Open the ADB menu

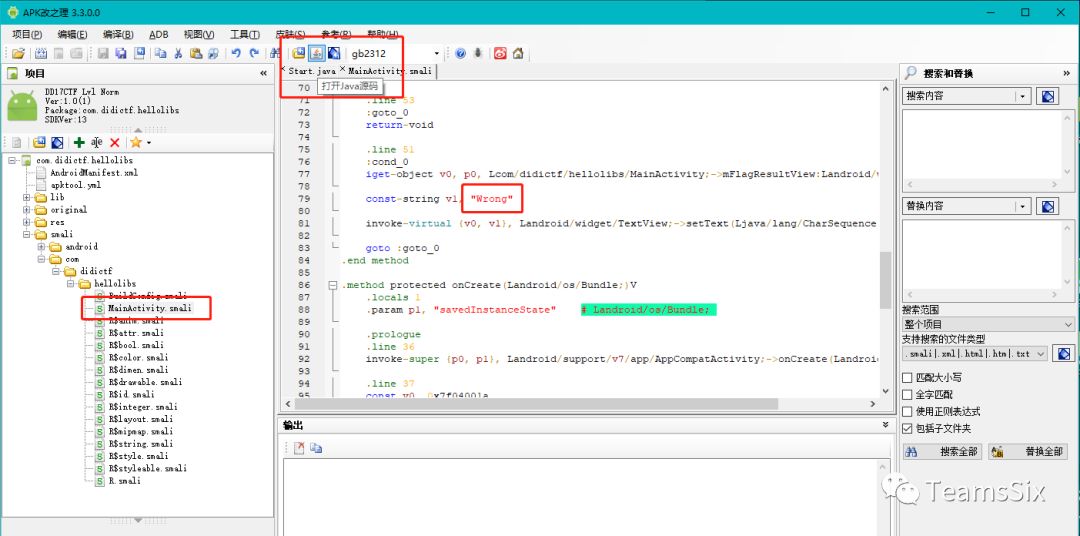coord(158,34)
